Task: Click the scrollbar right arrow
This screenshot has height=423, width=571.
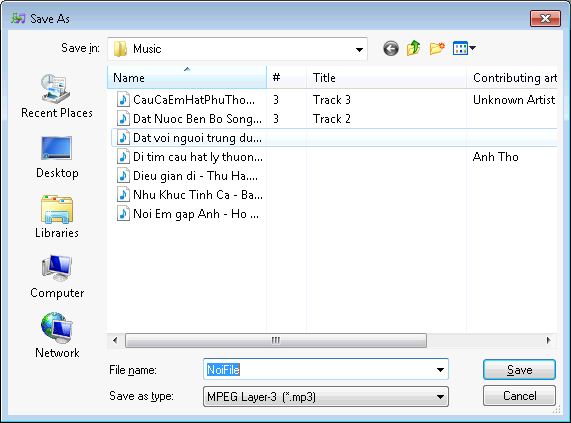Action: pyautogui.click(x=548, y=340)
